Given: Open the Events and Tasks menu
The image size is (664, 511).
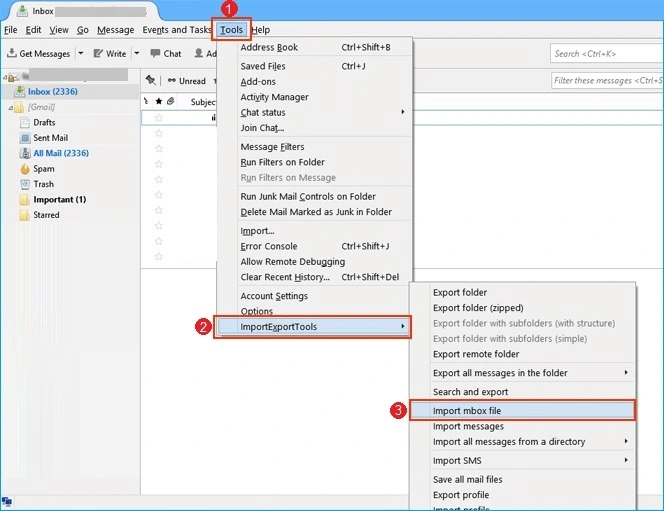Looking at the screenshot, I should coord(177,30).
